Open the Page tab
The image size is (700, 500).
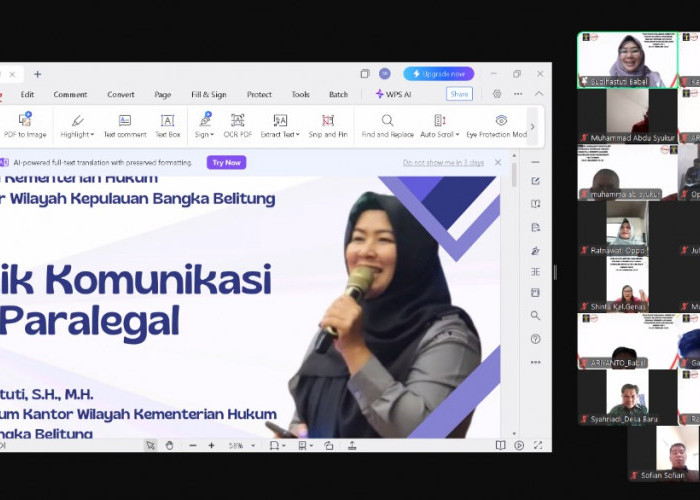click(x=162, y=95)
